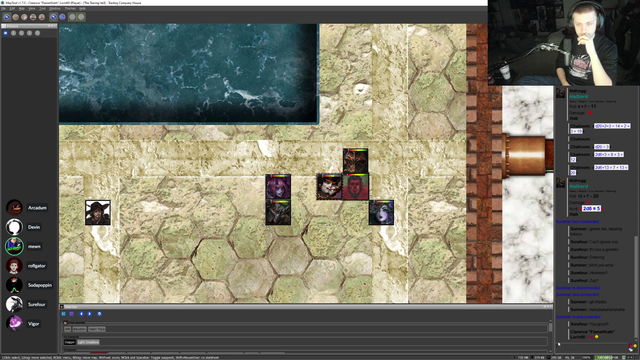Click the second grey Initiative panel icon
The image size is (640, 360).
coord(13,33)
